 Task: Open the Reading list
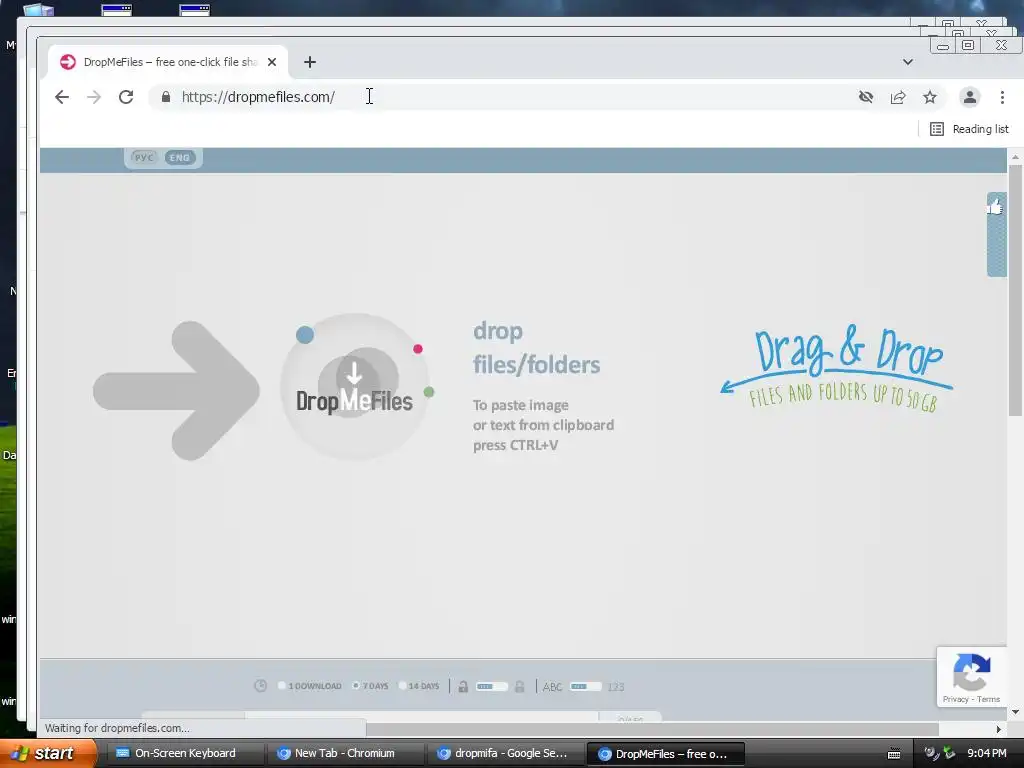pyautogui.click(x=969, y=129)
